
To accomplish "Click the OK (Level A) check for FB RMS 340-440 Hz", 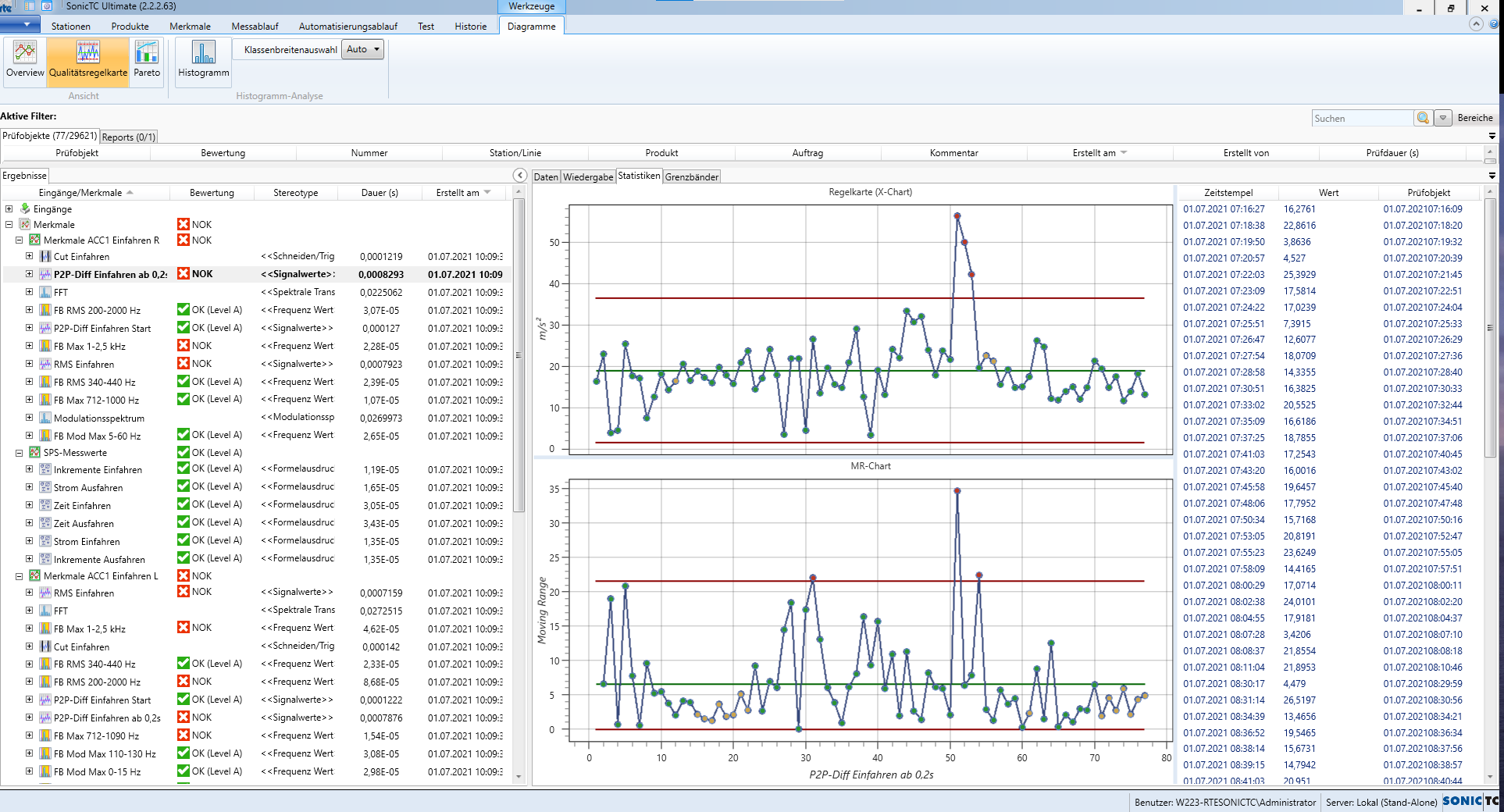I will tap(183, 382).
